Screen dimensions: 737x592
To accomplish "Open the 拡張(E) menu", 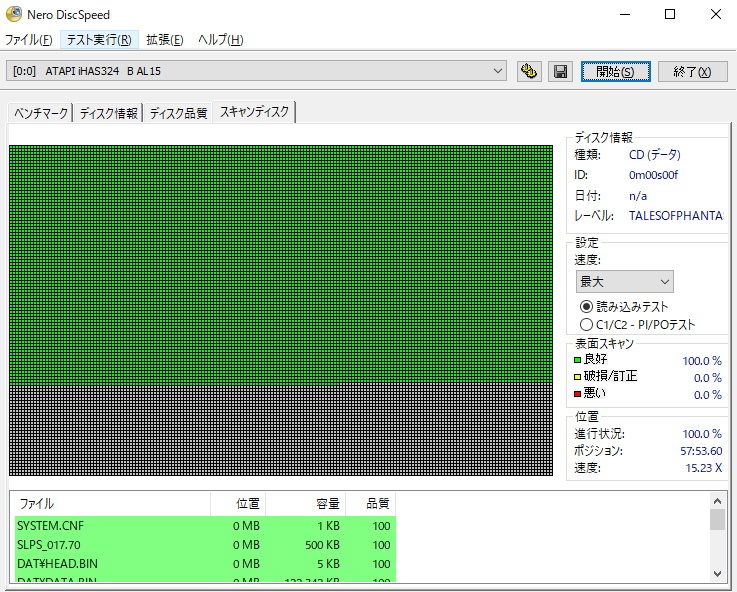I will [x=165, y=40].
